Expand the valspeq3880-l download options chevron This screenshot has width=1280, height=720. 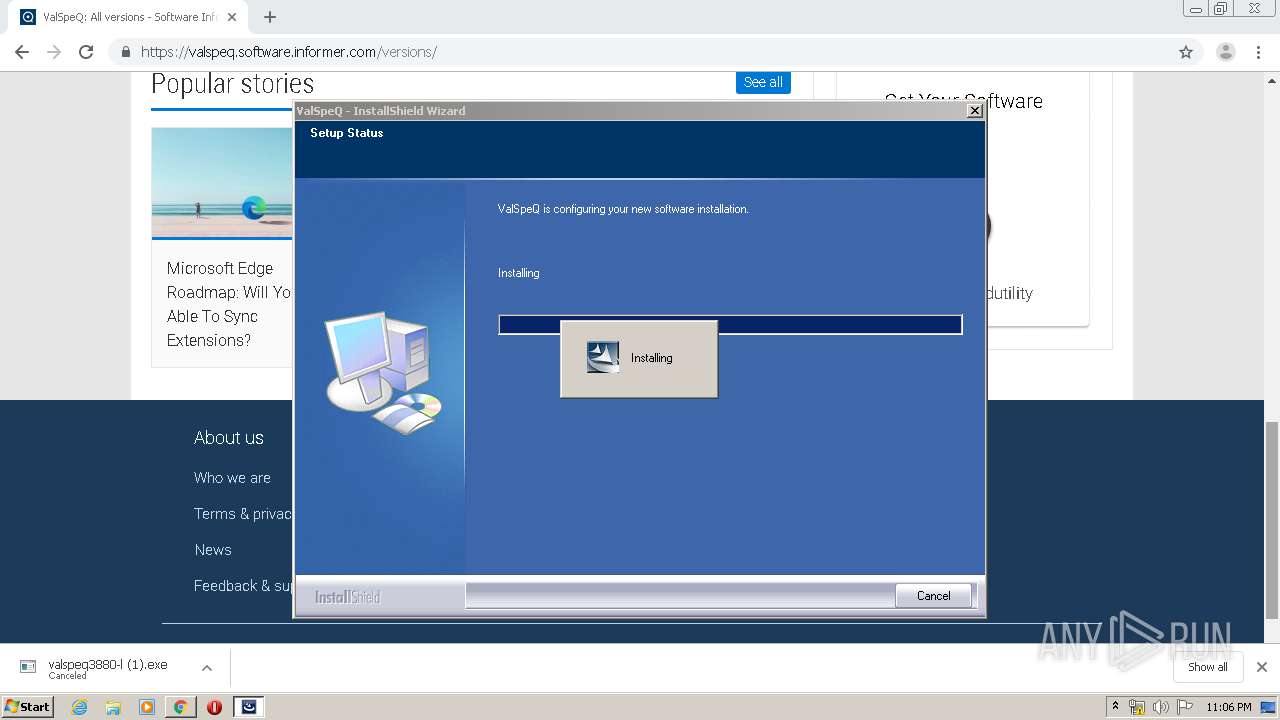click(x=207, y=668)
